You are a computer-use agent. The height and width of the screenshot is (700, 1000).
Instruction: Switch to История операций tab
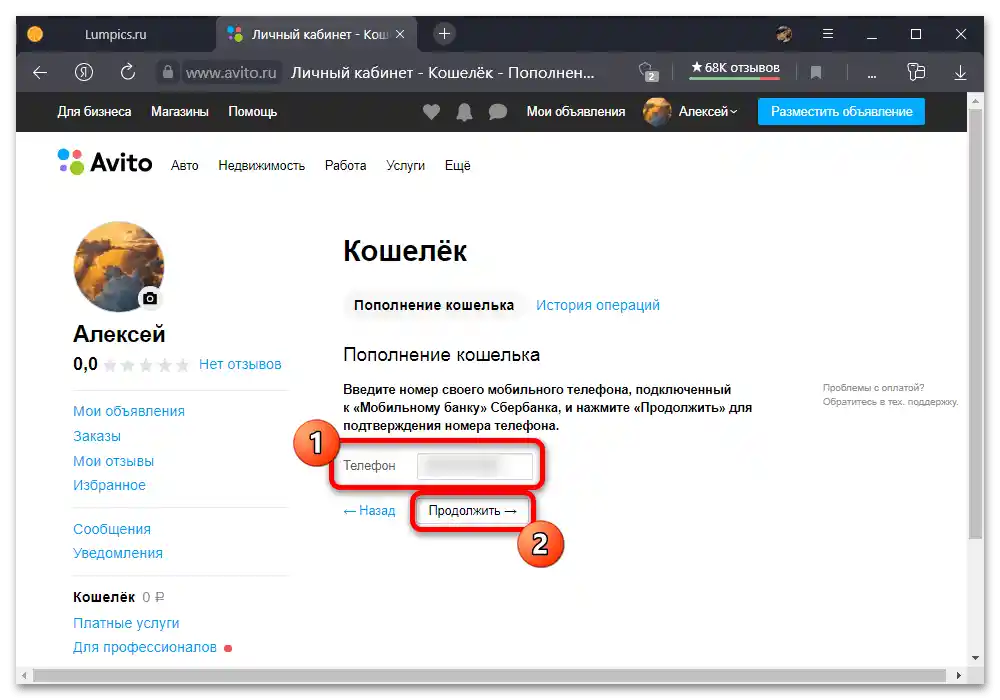[598, 305]
